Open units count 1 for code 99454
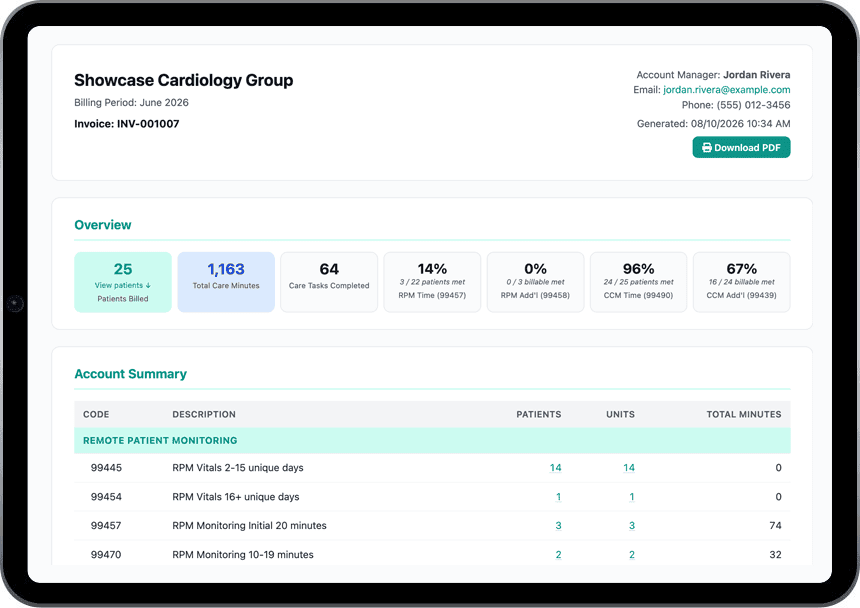 (x=632, y=497)
